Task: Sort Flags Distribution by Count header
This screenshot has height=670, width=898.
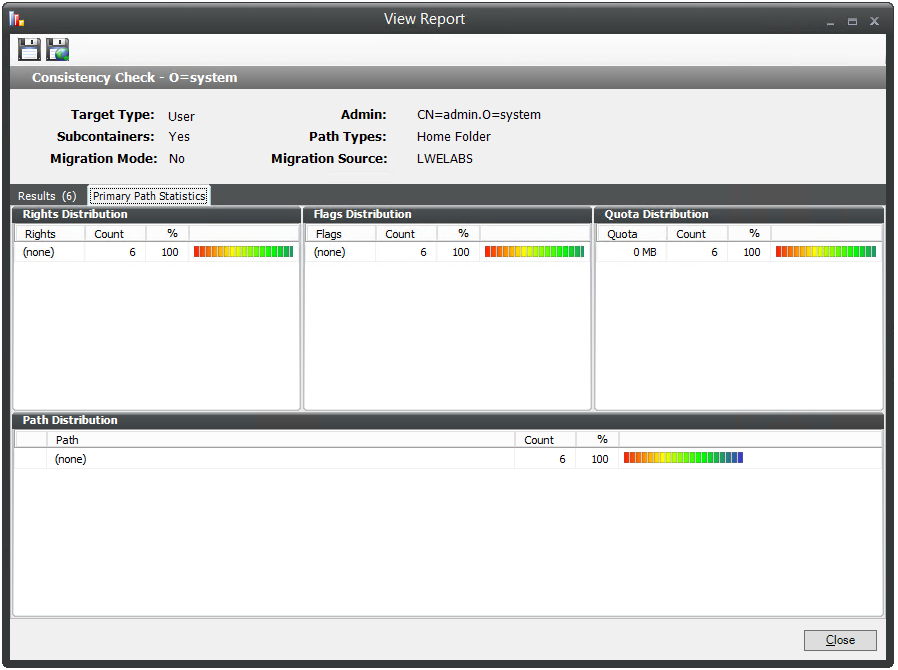Action: pos(406,234)
